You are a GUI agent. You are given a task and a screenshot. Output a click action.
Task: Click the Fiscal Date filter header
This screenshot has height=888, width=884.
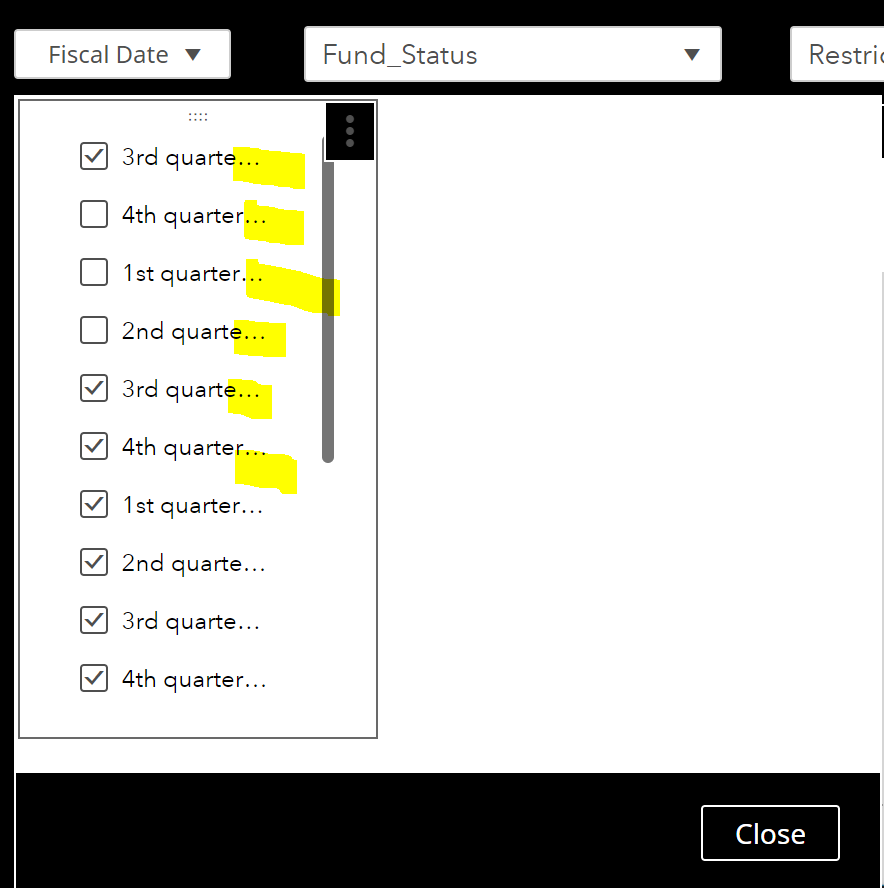tap(109, 54)
